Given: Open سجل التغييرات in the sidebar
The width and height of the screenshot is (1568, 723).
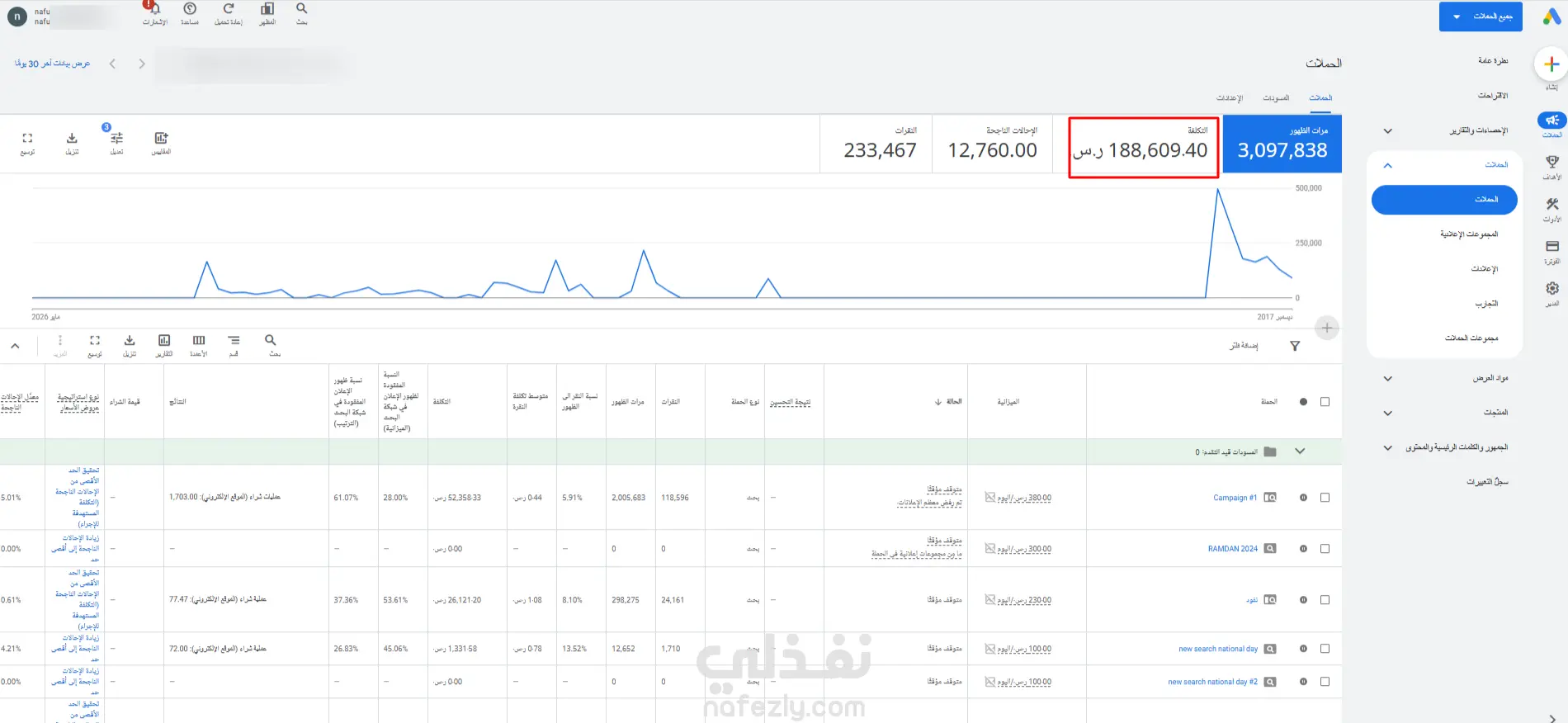Looking at the screenshot, I should [x=1487, y=482].
